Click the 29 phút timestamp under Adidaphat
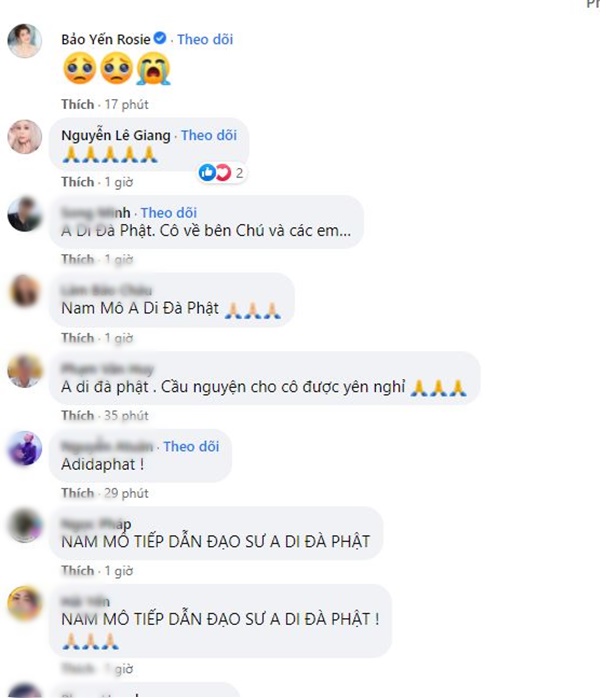The image size is (606, 698). (x=126, y=493)
